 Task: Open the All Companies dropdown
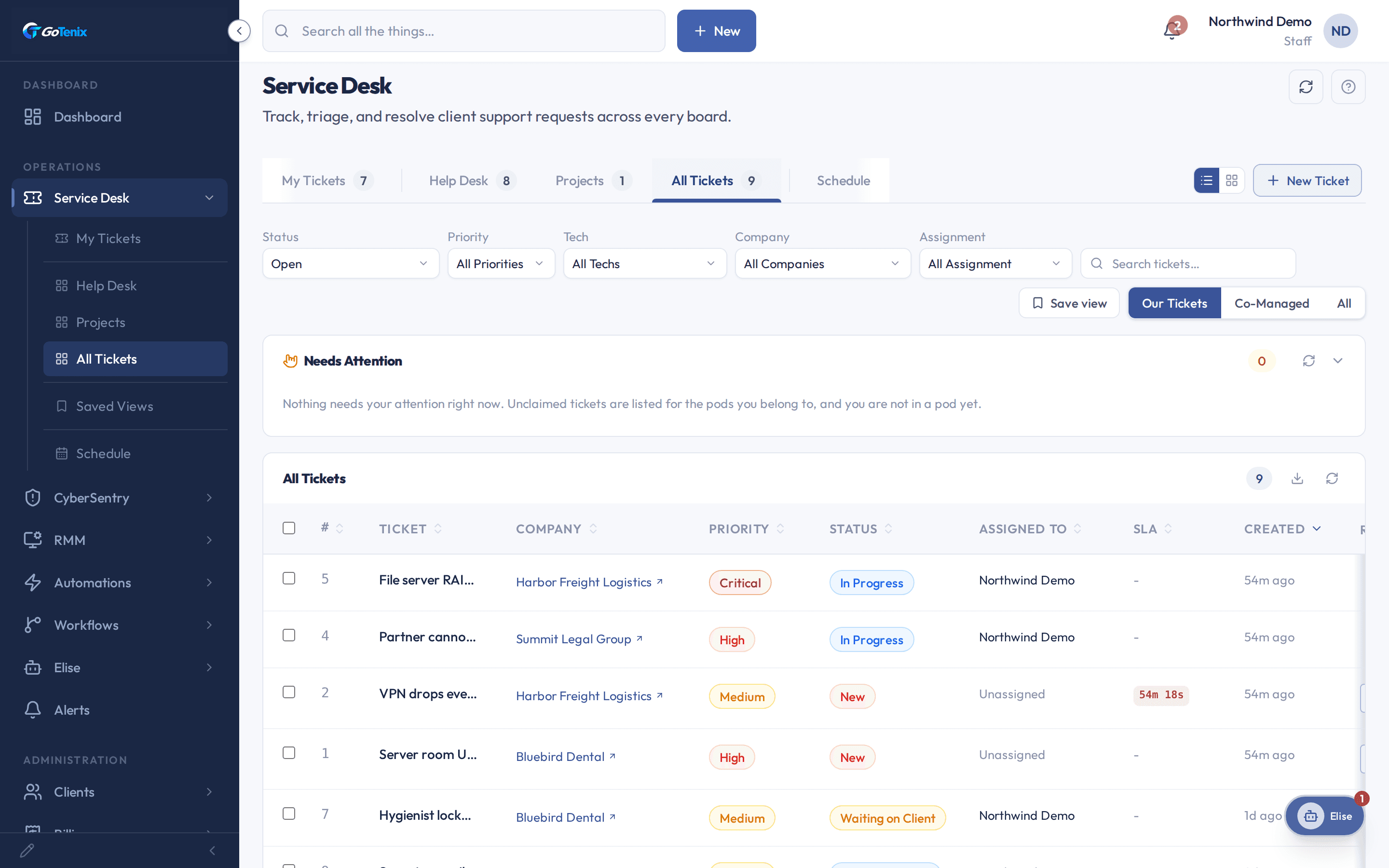822,263
